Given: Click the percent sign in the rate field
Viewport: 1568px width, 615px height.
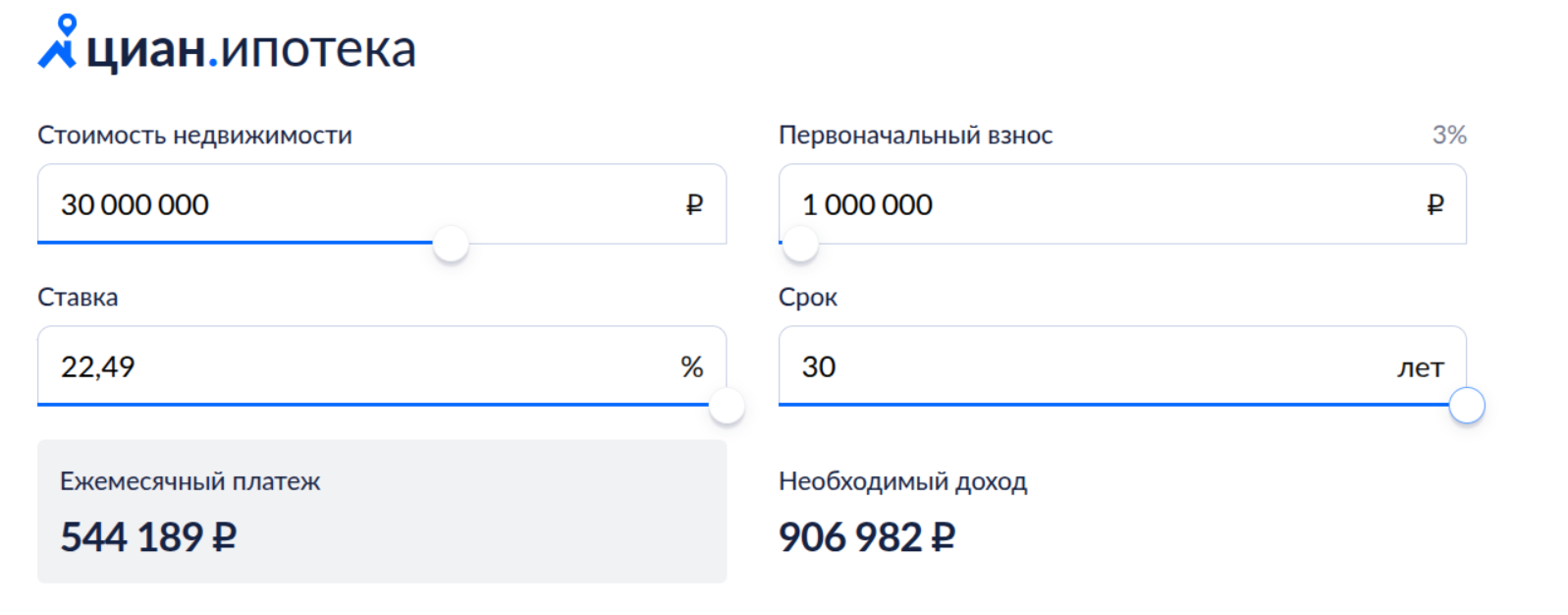Looking at the screenshot, I should [691, 366].
